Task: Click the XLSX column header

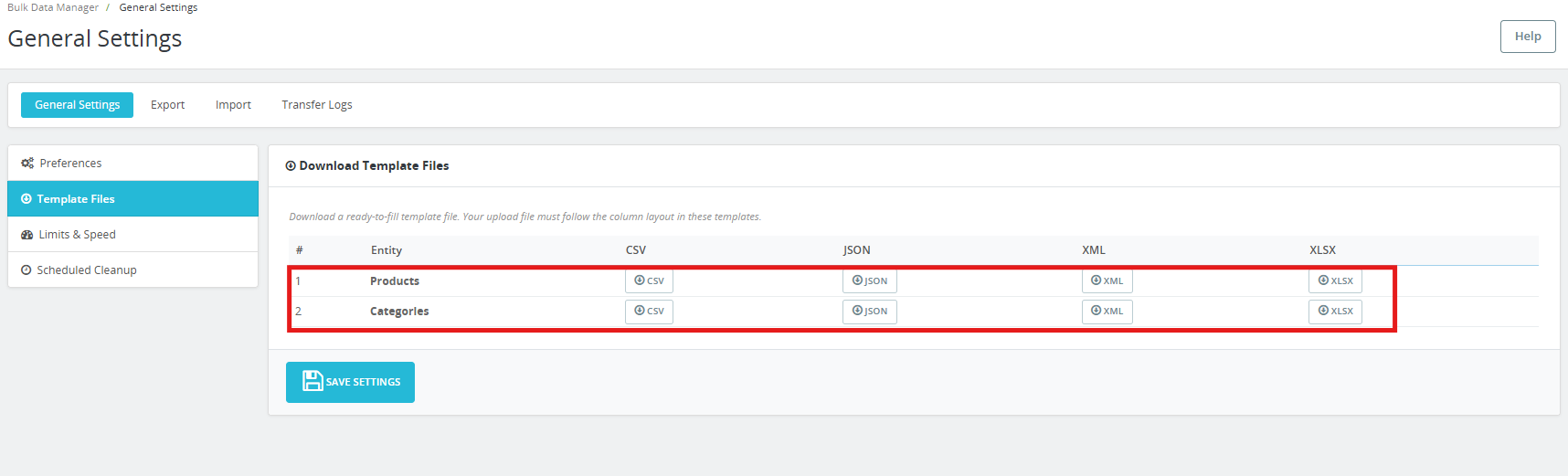Action: point(1322,250)
